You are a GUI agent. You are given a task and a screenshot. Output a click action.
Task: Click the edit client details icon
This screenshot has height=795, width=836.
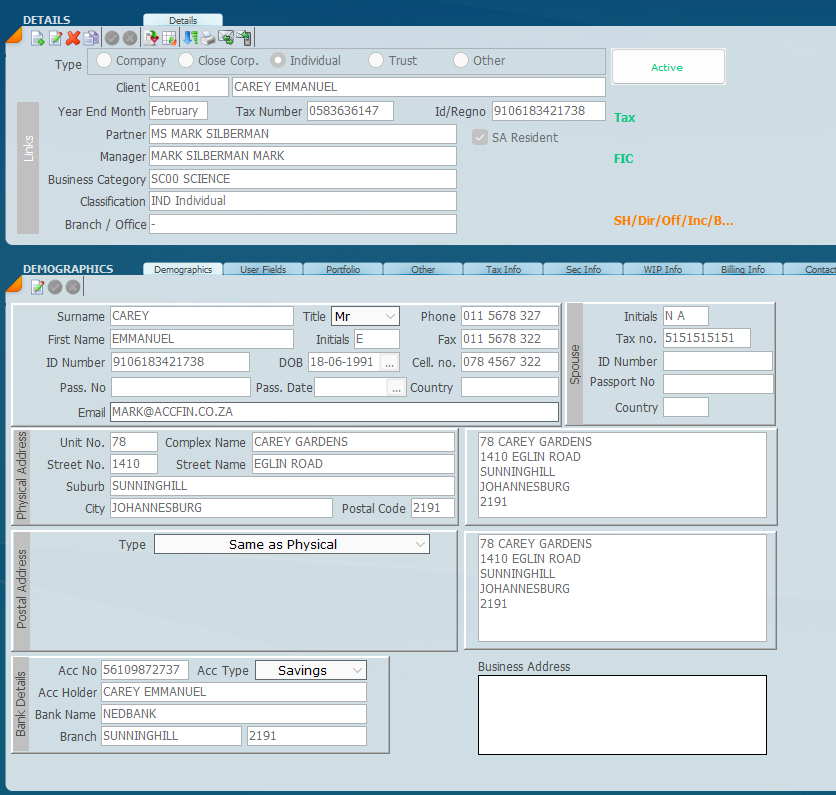click(x=55, y=38)
